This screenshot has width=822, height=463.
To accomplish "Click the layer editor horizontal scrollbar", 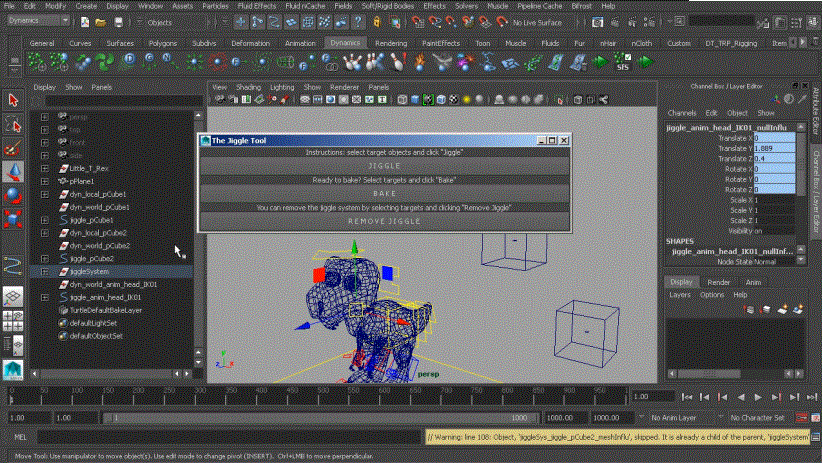I will tap(709, 374).
